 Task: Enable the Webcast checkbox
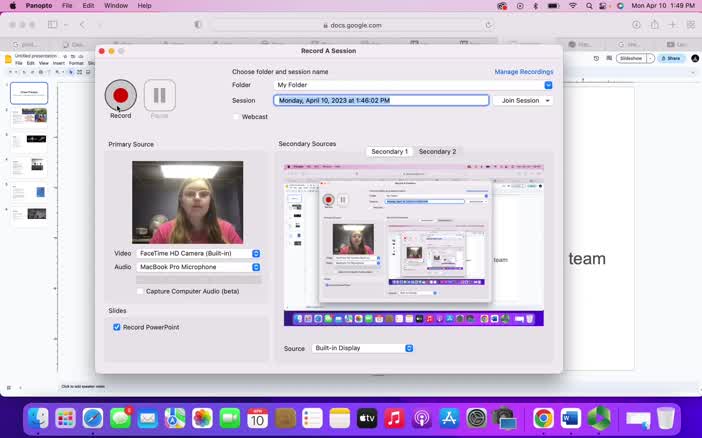[x=237, y=117]
